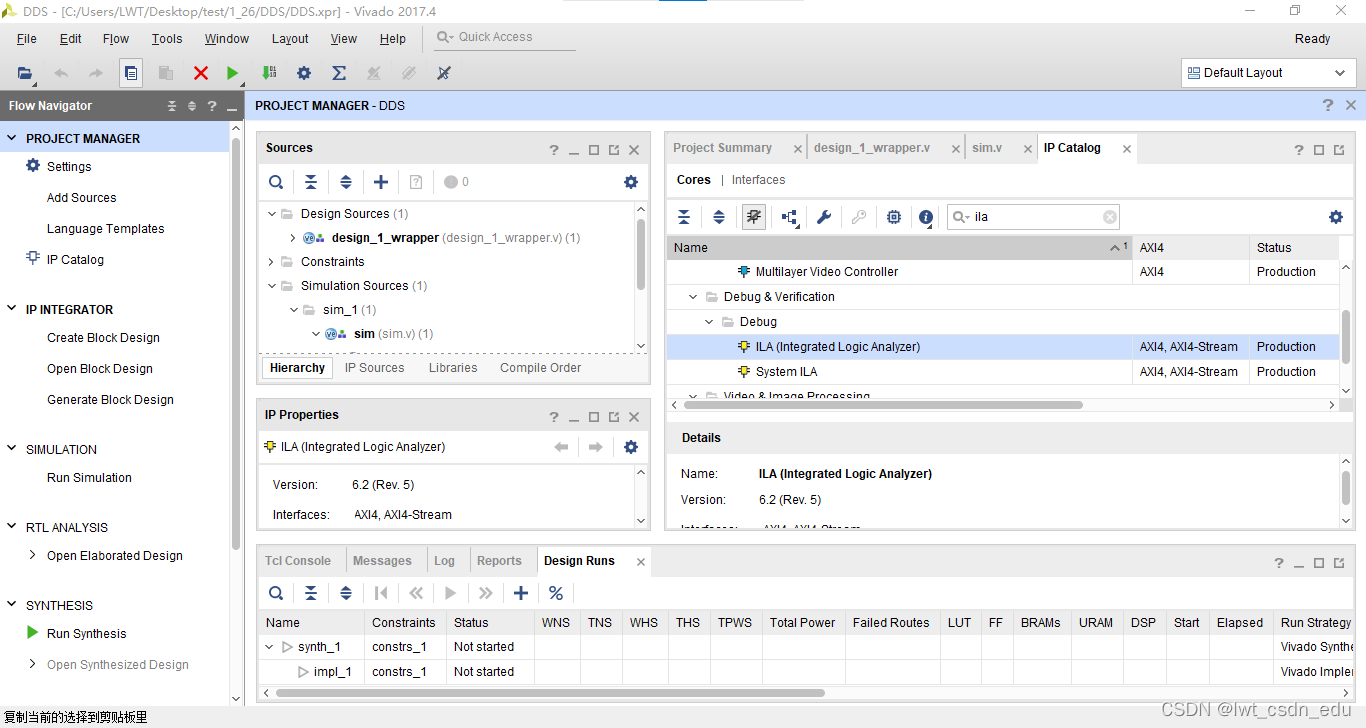Switch to the Messages tab

coord(382,561)
